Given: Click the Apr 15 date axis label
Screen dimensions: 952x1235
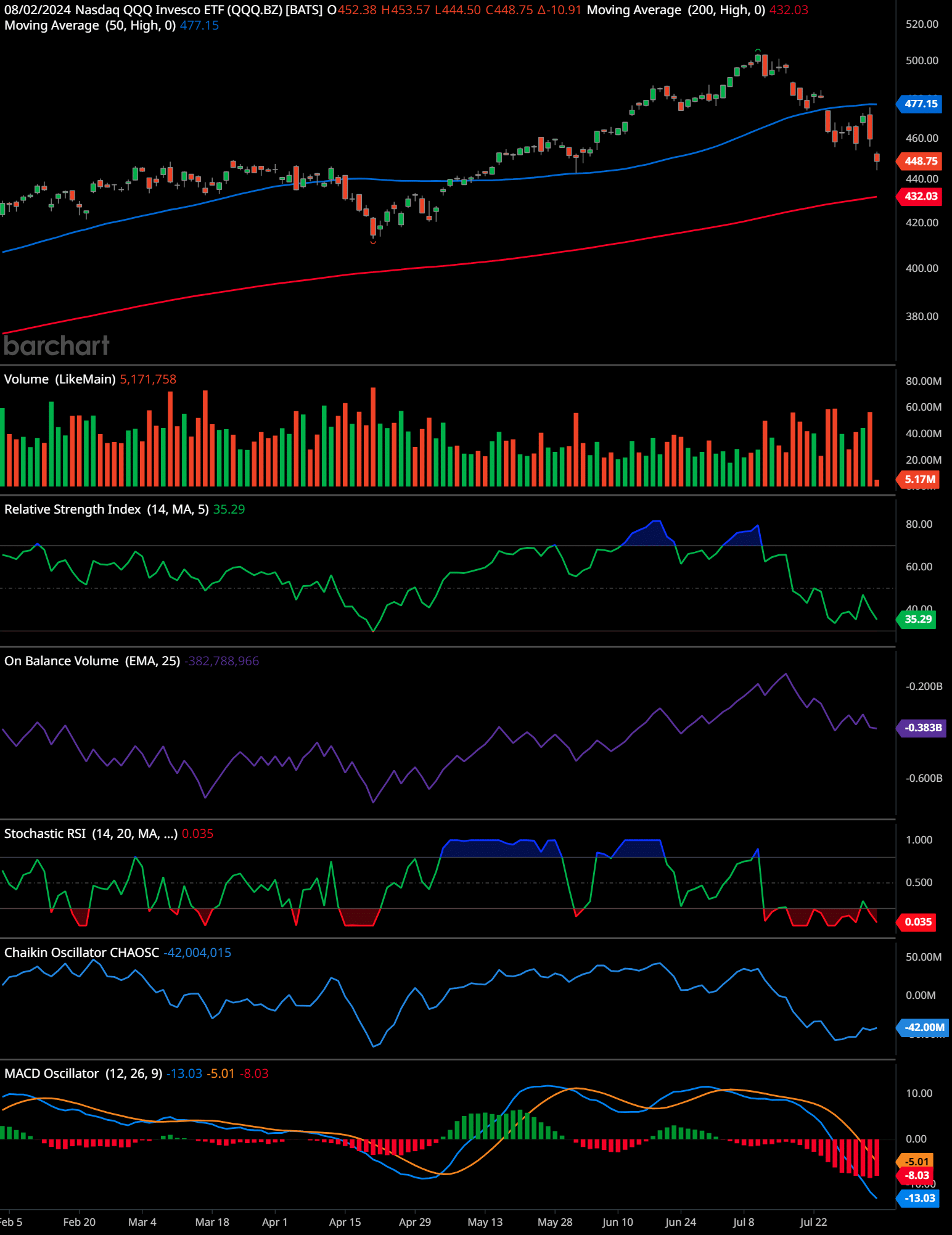Looking at the screenshot, I should [345, 1222].
